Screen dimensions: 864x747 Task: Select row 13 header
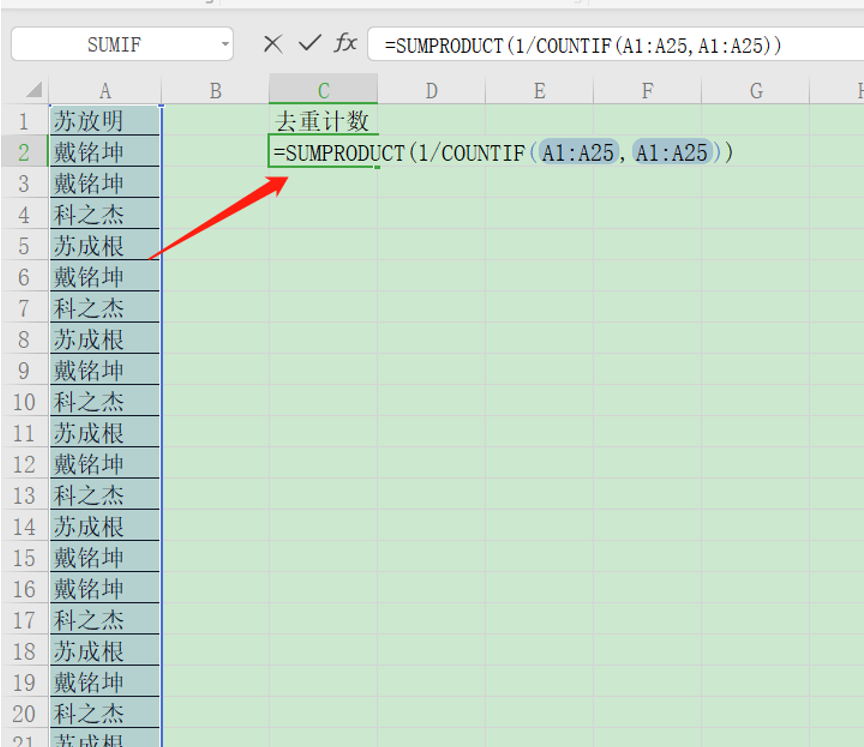coord(24,494)
